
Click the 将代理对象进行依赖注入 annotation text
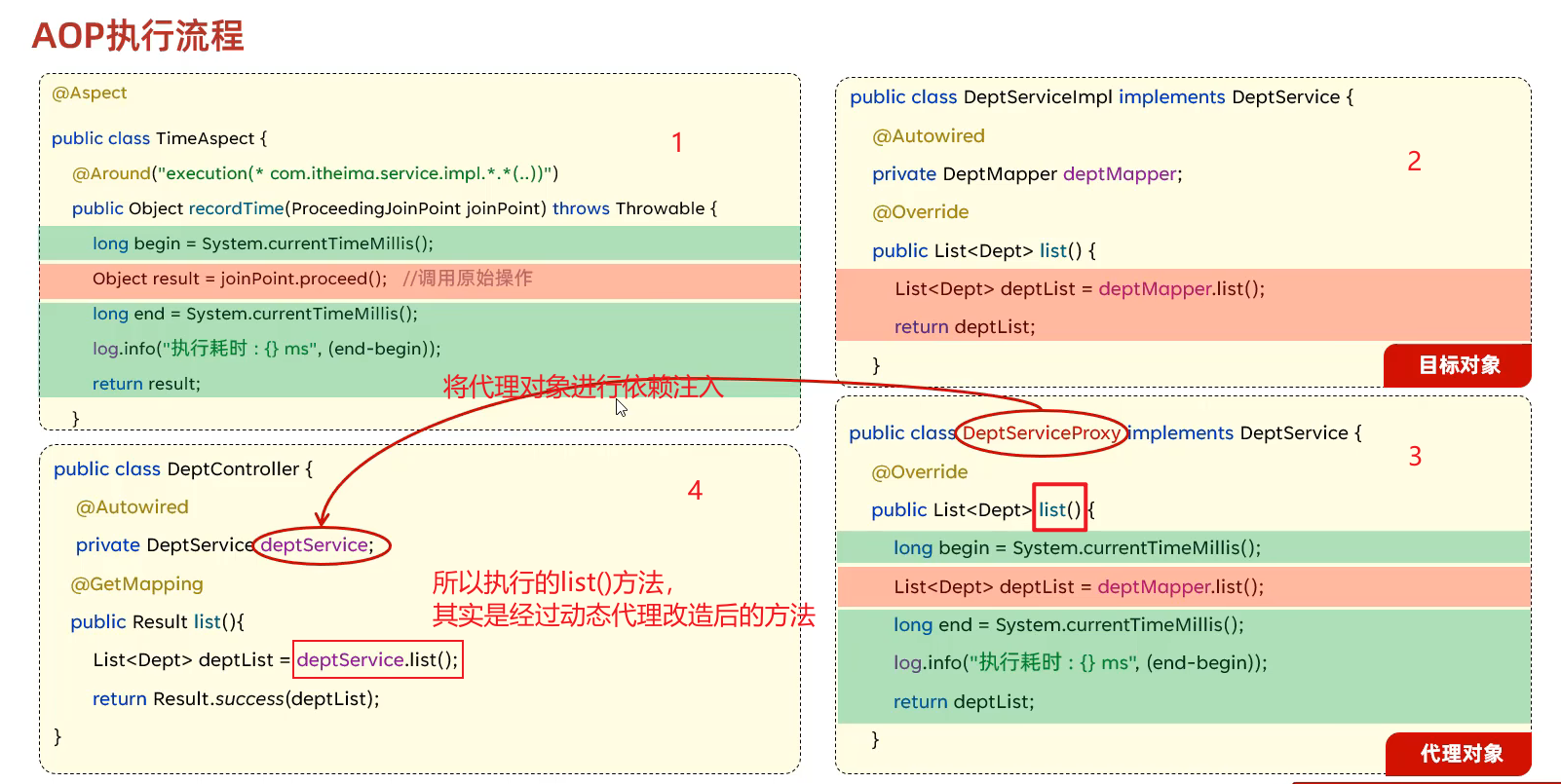click(583, 388)
